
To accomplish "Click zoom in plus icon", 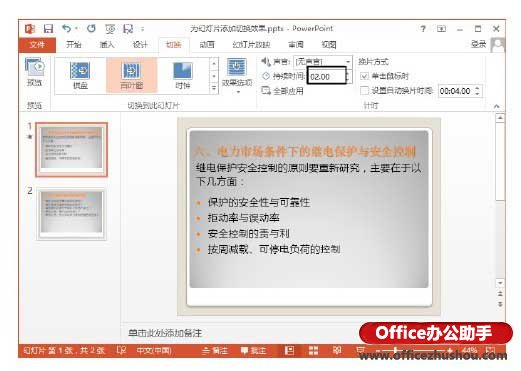I will point(450,351).
